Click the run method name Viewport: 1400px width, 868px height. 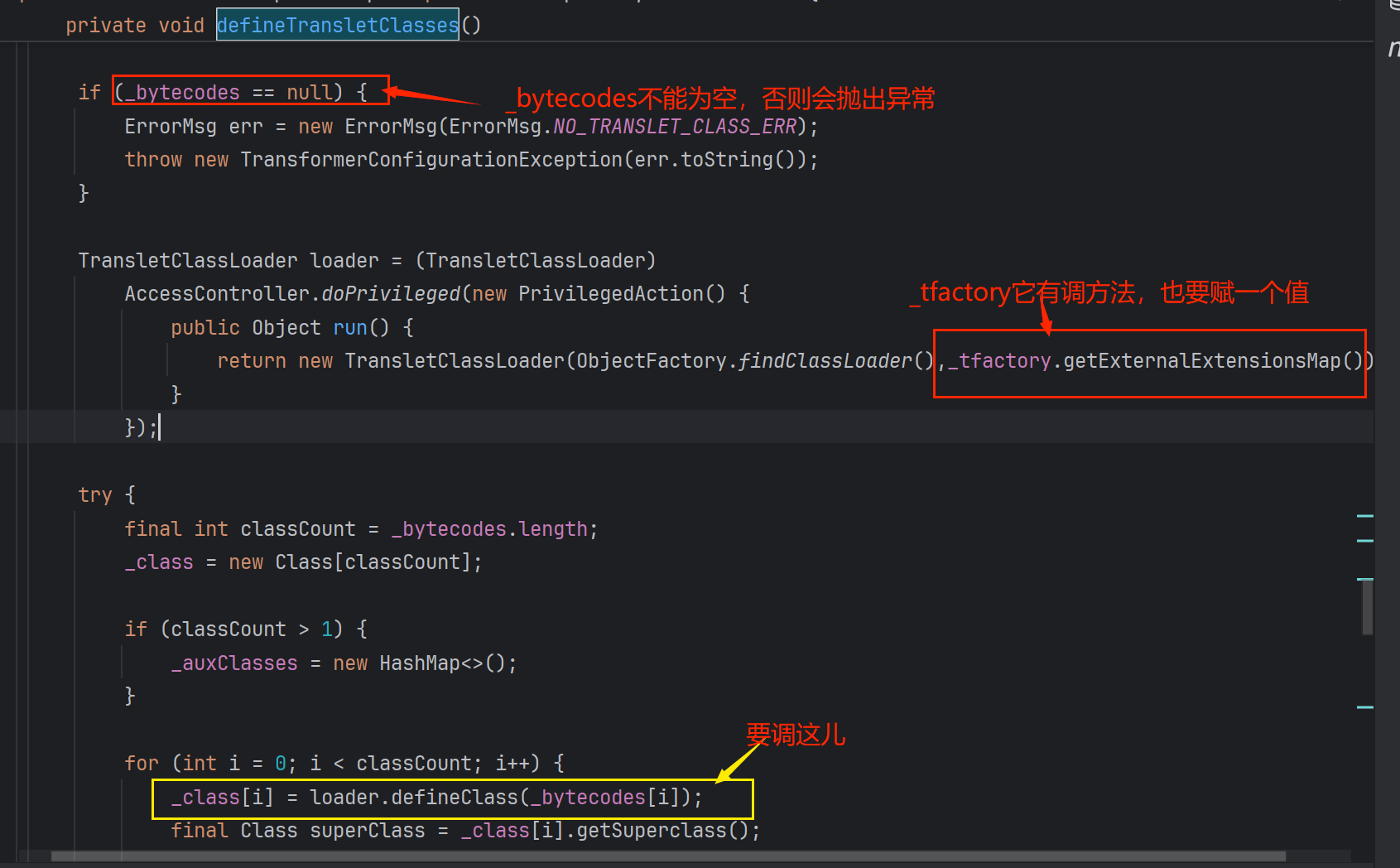coord(349,328)
